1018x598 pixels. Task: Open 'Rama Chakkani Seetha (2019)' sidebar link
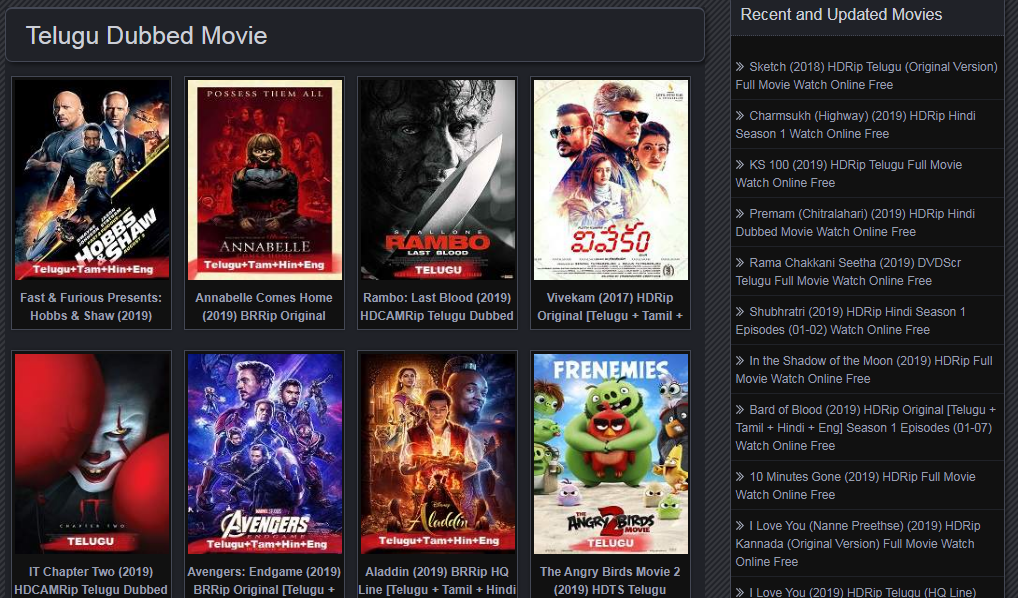coord(848,272)
